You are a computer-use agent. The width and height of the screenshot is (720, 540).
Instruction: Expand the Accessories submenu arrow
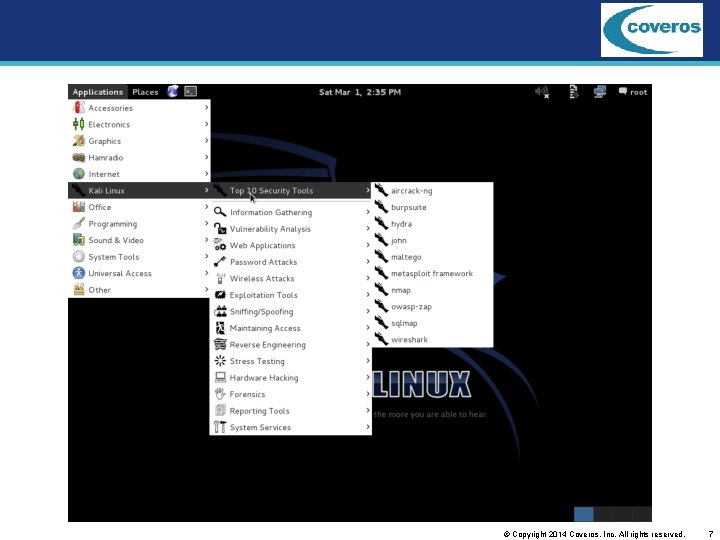(206, 107)
